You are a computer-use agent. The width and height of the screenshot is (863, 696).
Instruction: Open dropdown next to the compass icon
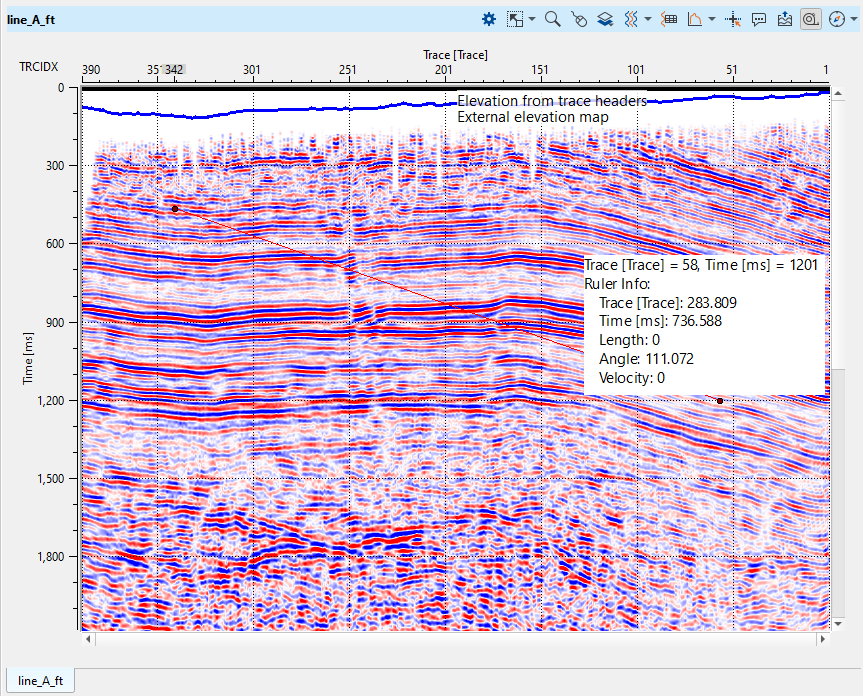pyautogui.click(x=853, y=19)
